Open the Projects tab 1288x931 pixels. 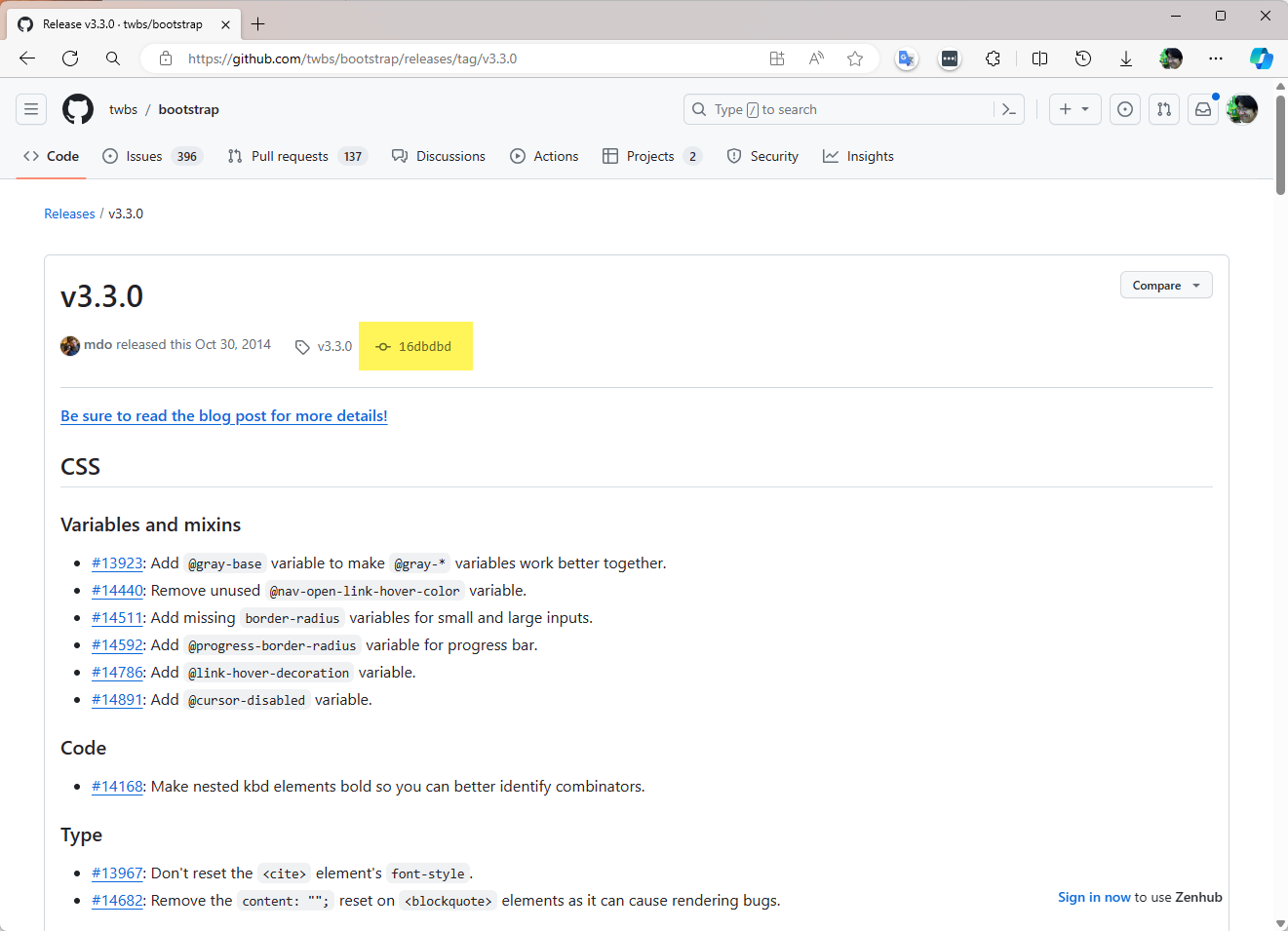(x=651, y=156)
